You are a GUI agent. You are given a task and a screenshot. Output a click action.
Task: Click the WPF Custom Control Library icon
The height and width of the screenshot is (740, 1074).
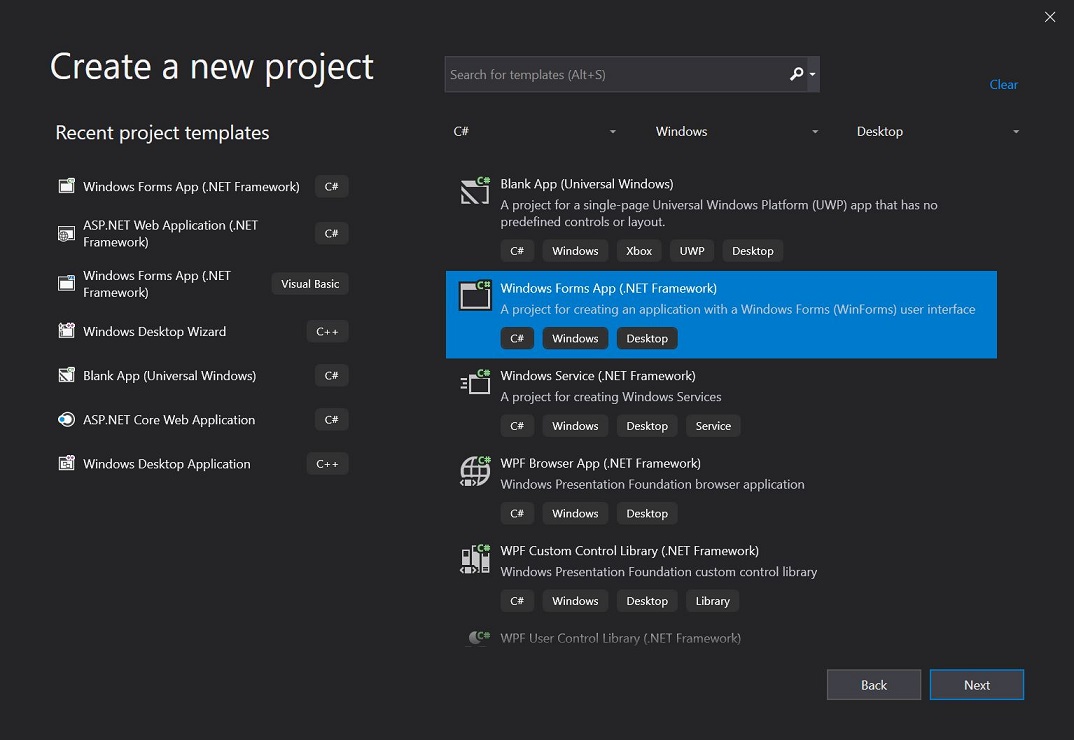tap(475, 558)
